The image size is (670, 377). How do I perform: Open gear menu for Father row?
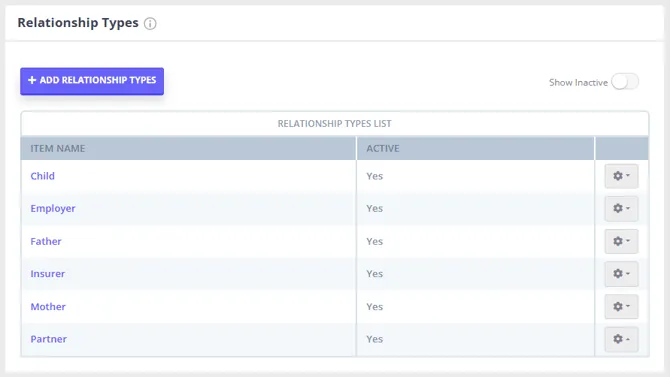click(x=621, y=241)
